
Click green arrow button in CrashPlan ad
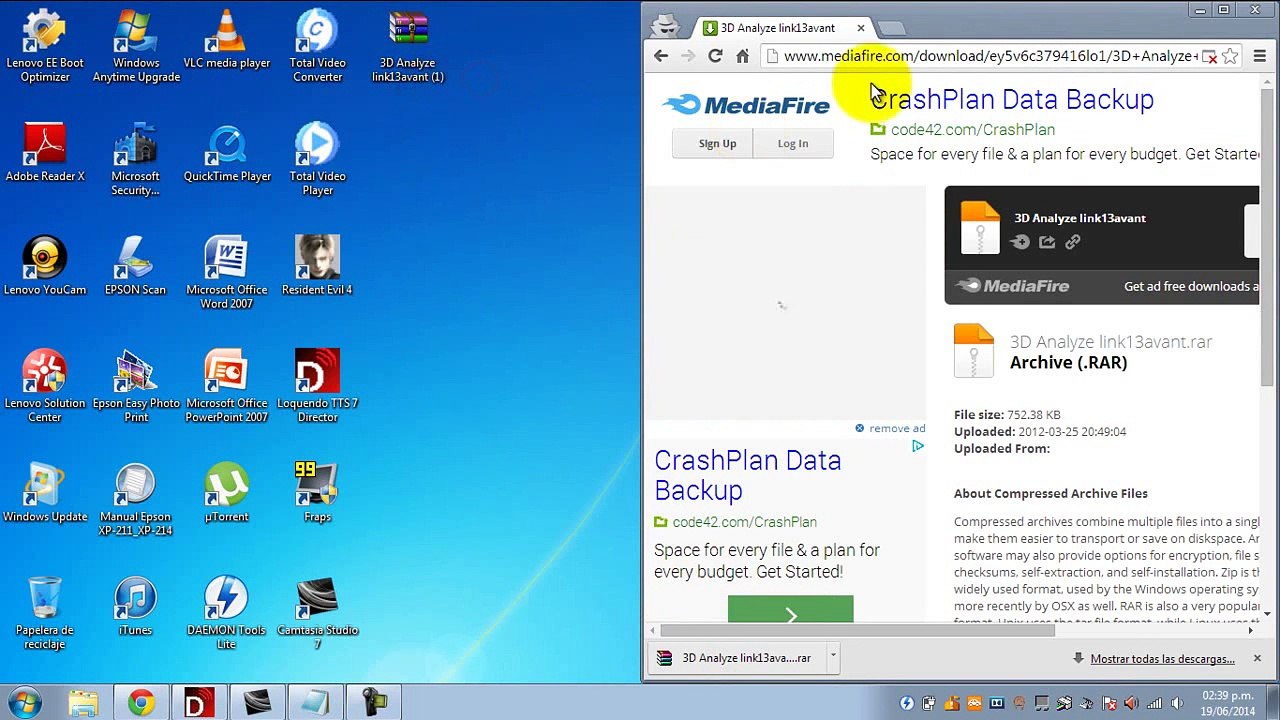790,609
